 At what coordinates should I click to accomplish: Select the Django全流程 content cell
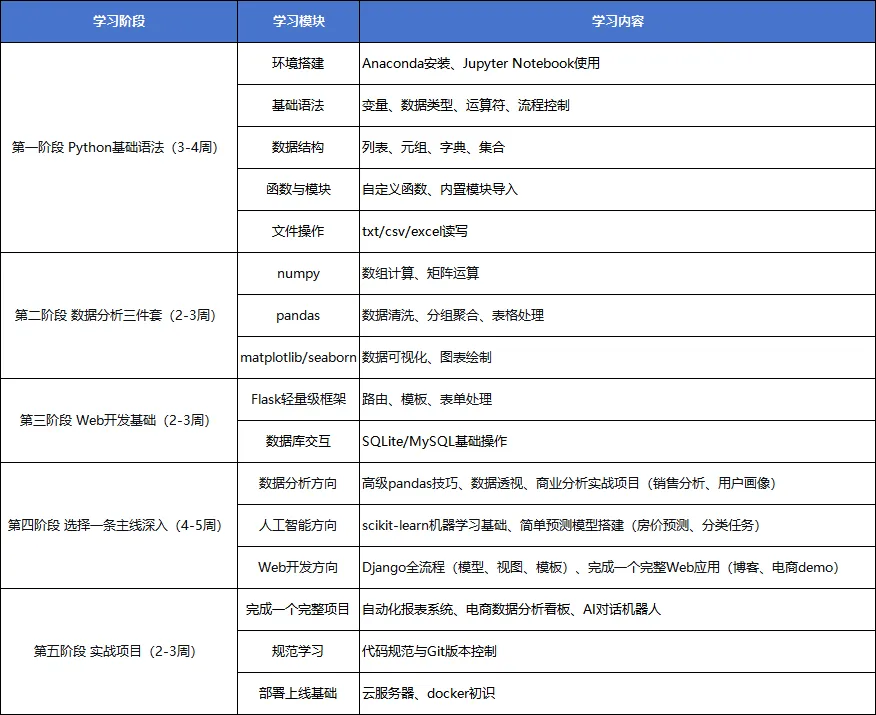point(617,568)
